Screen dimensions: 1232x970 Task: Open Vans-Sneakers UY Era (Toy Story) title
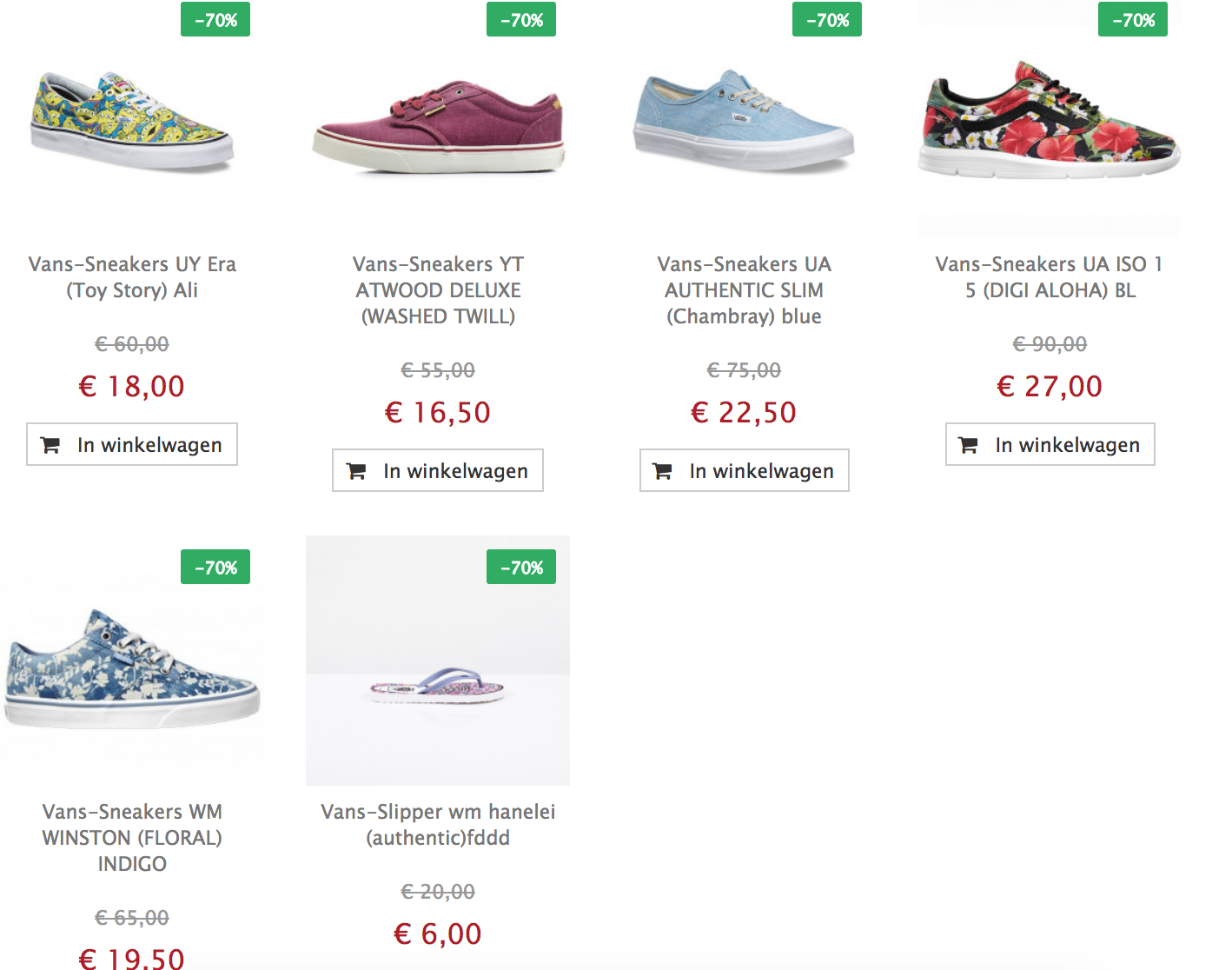132,277
